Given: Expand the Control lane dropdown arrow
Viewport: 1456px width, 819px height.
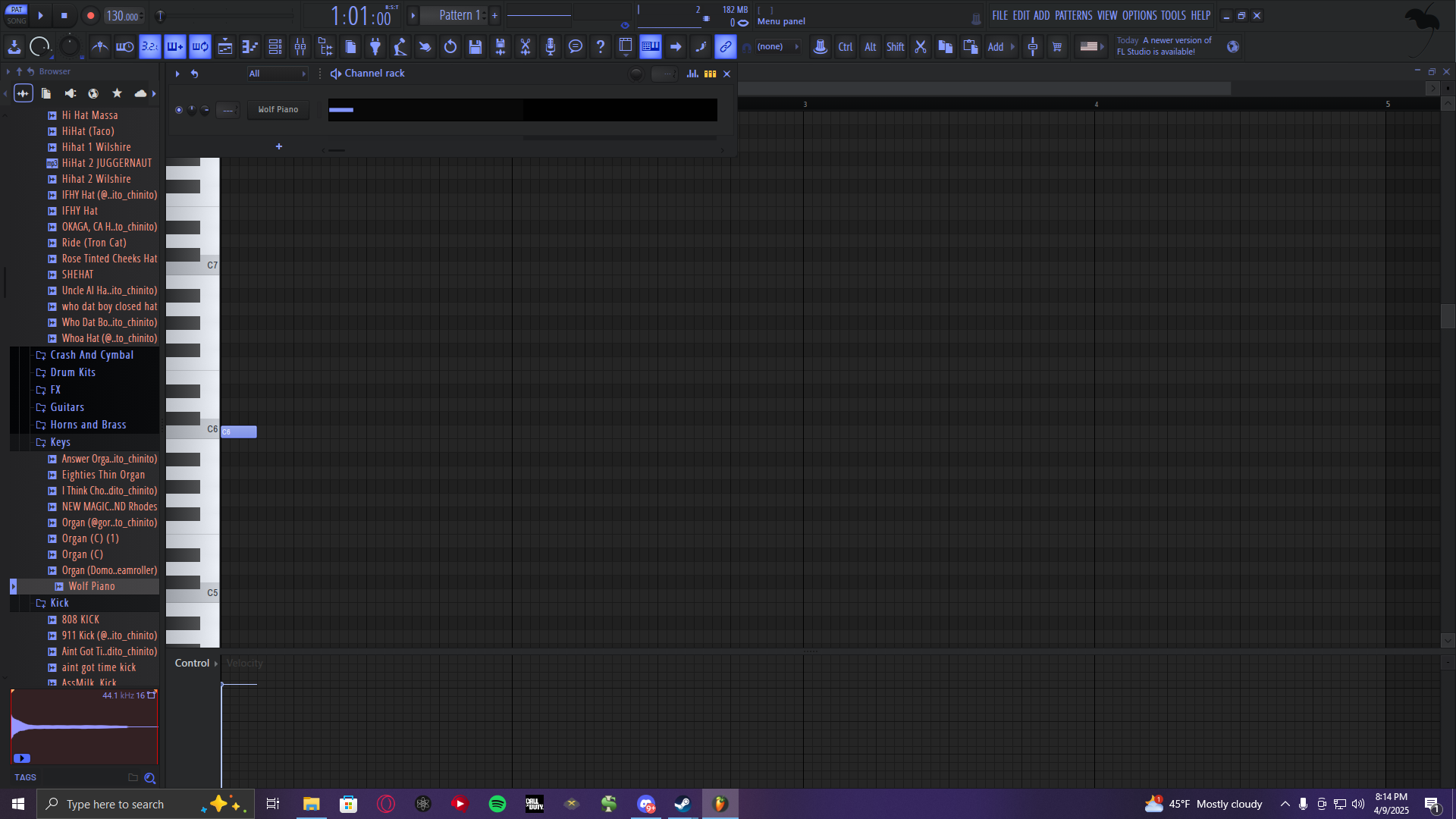Looking at the screenshot, I should pos(216,664).
